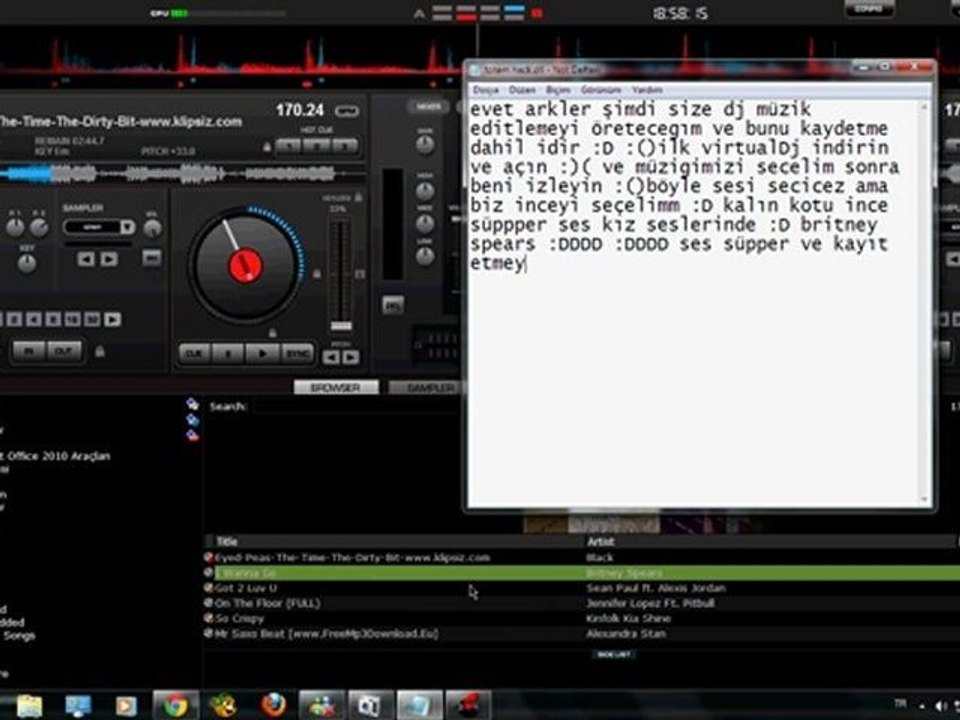Toggle the lock icon right of jog wheel
The width and height of the screenshot is (960, 720).
click(317, 274)
